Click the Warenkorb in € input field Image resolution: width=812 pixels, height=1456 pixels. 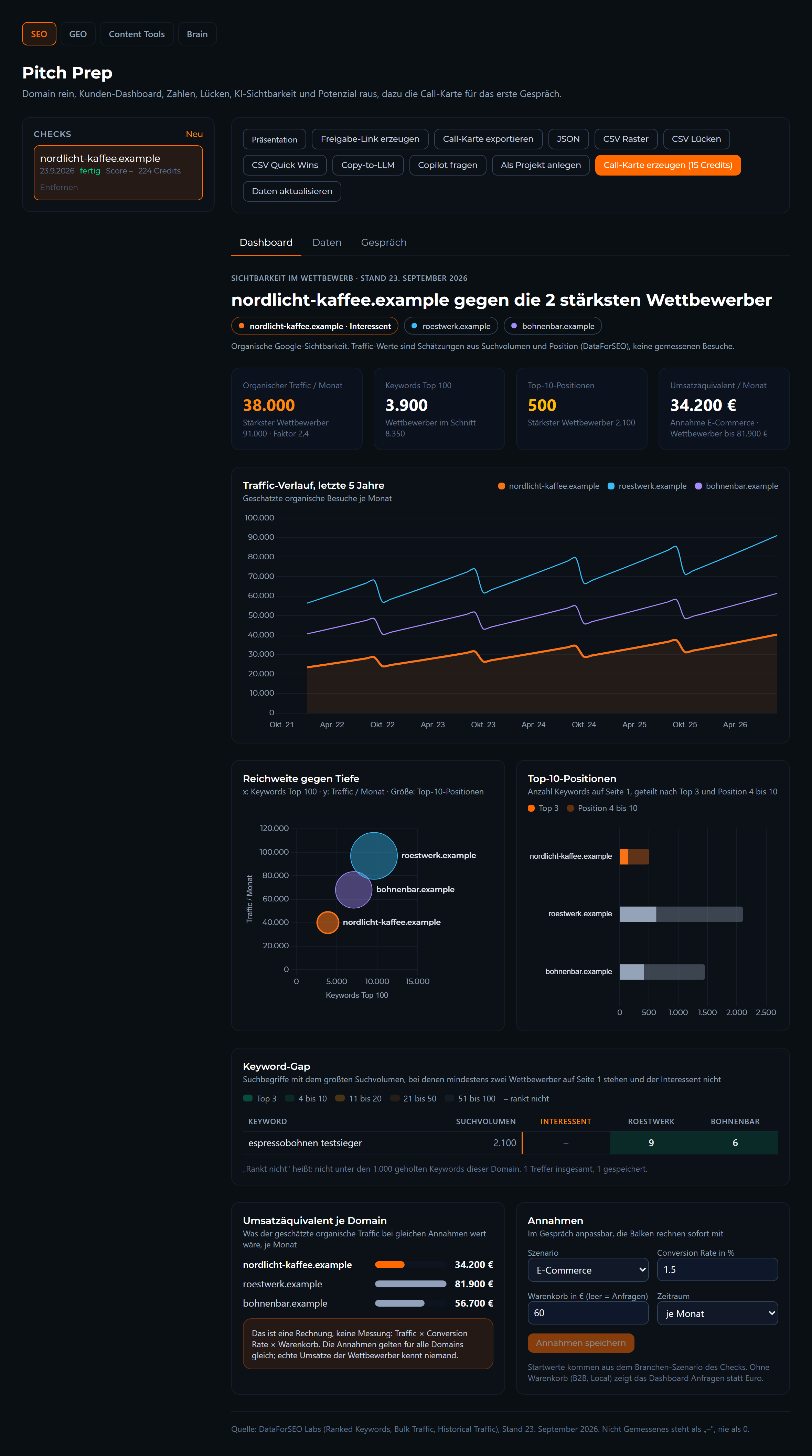coord(588,1313)
